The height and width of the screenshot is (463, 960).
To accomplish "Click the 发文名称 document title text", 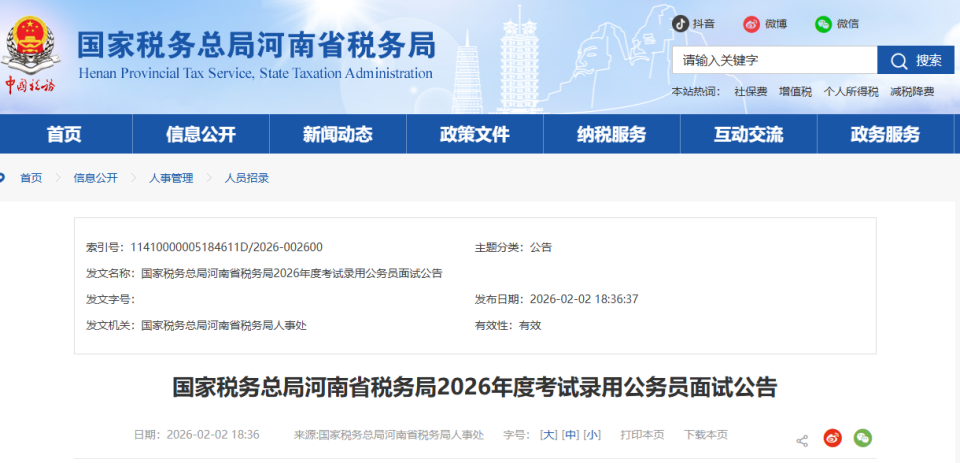I will click(291, 273).
